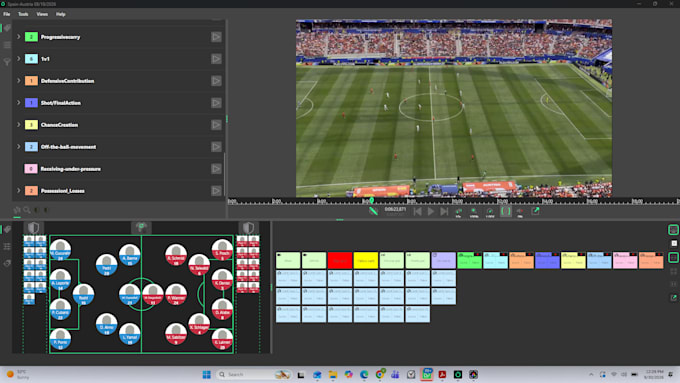Click the external link icon in right sidebar
This screenshot has height=383, width=680.
click(x=673, y=298)
